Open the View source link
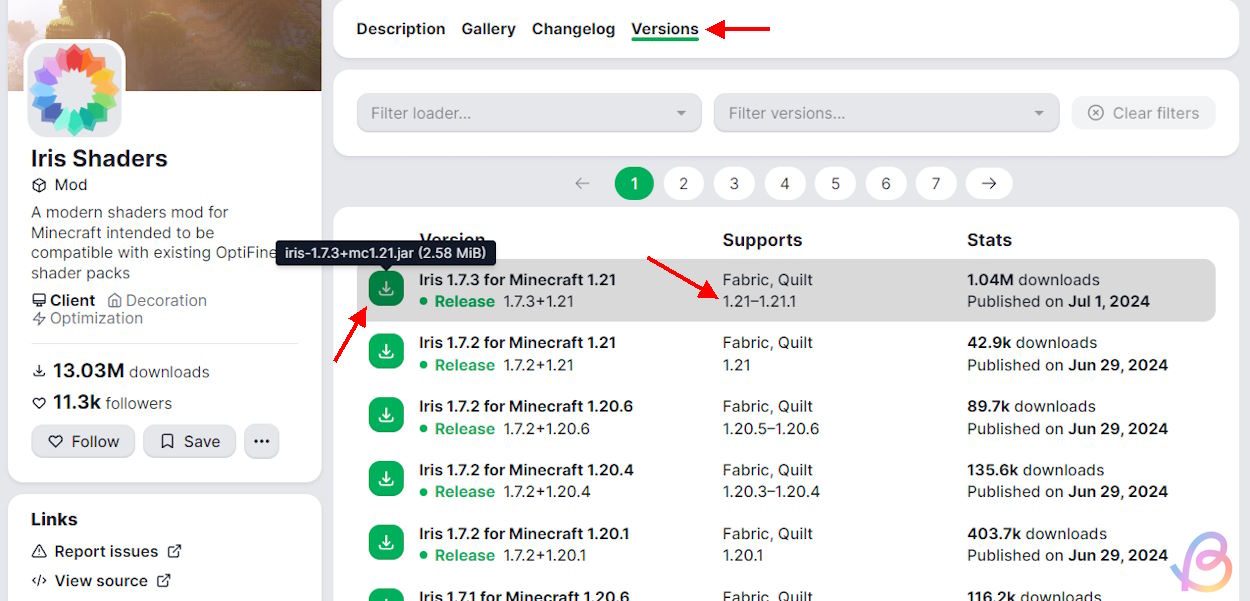1250x601 pixels. point(101,581)
